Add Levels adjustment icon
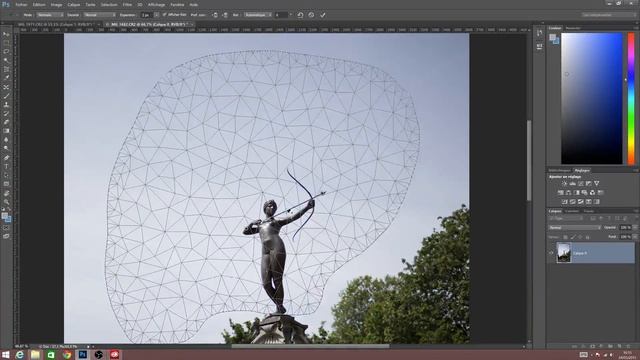This screenshot has height=360, width=640. 573,184
